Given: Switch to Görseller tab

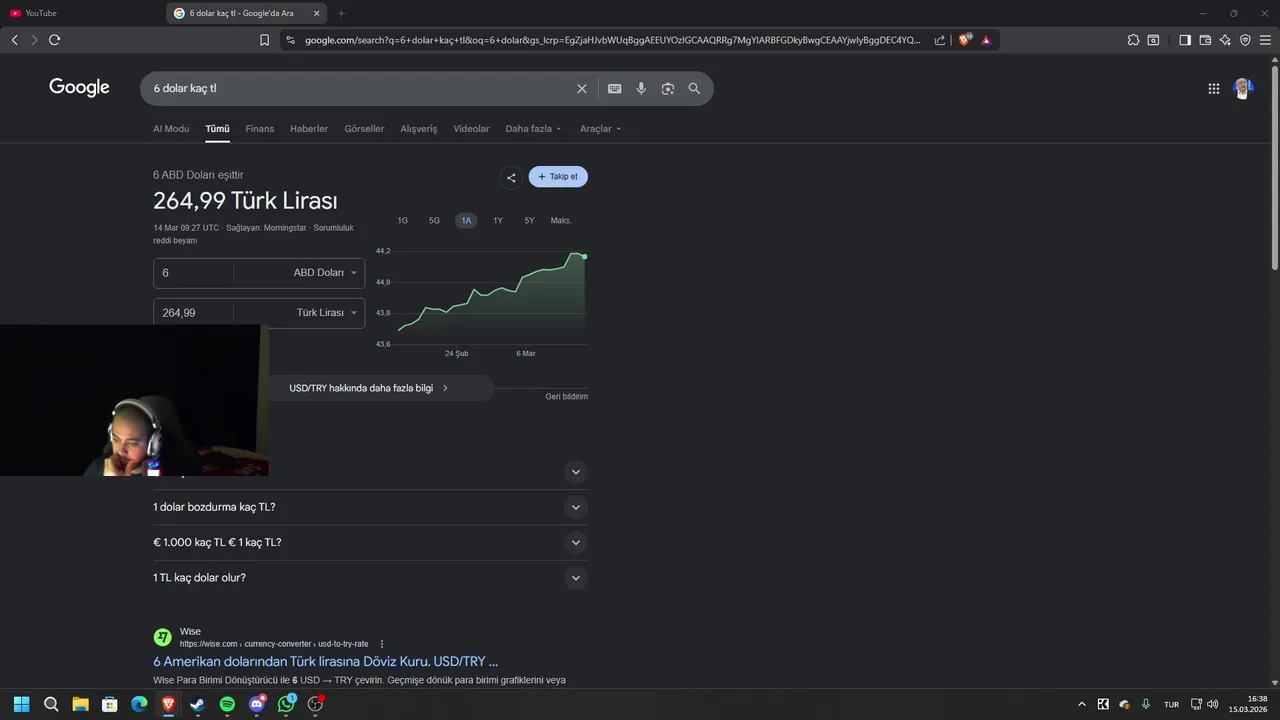Looking at the screenshot, I should (x=364, y=129).
